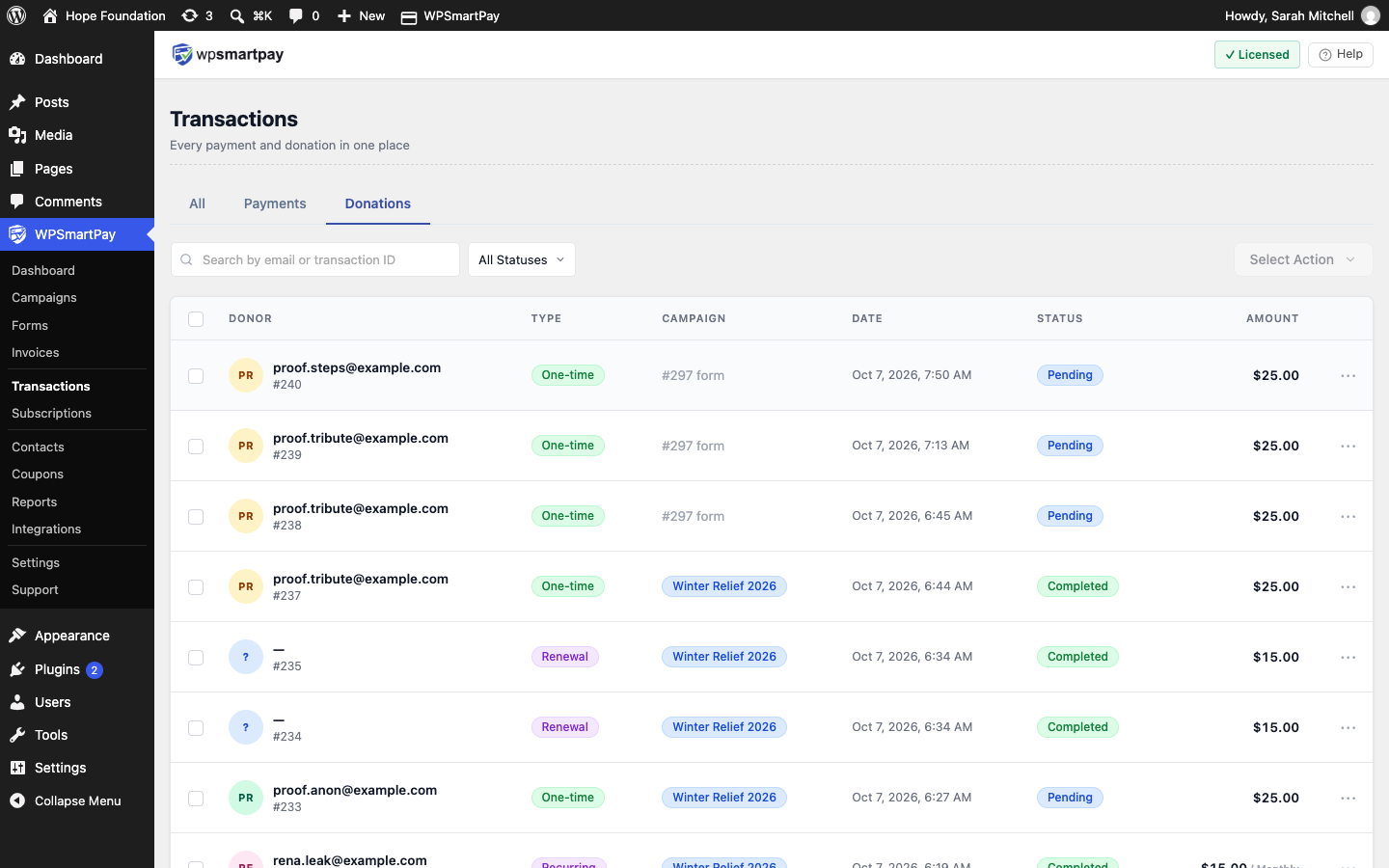Open row actions for transaction #233
The image size is (1389, 868).
[x=1348, y=798]
